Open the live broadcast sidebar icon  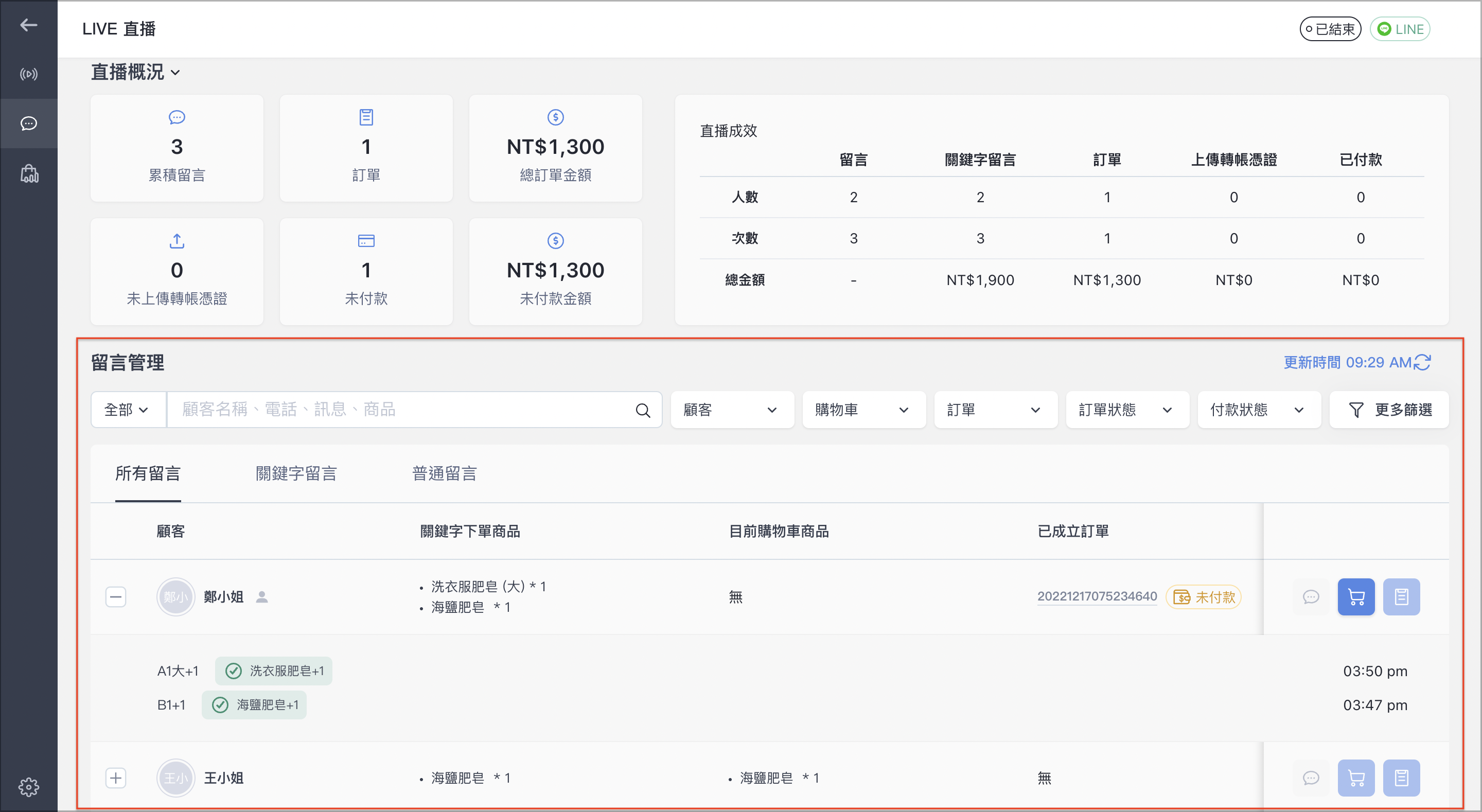pos(28,74)
